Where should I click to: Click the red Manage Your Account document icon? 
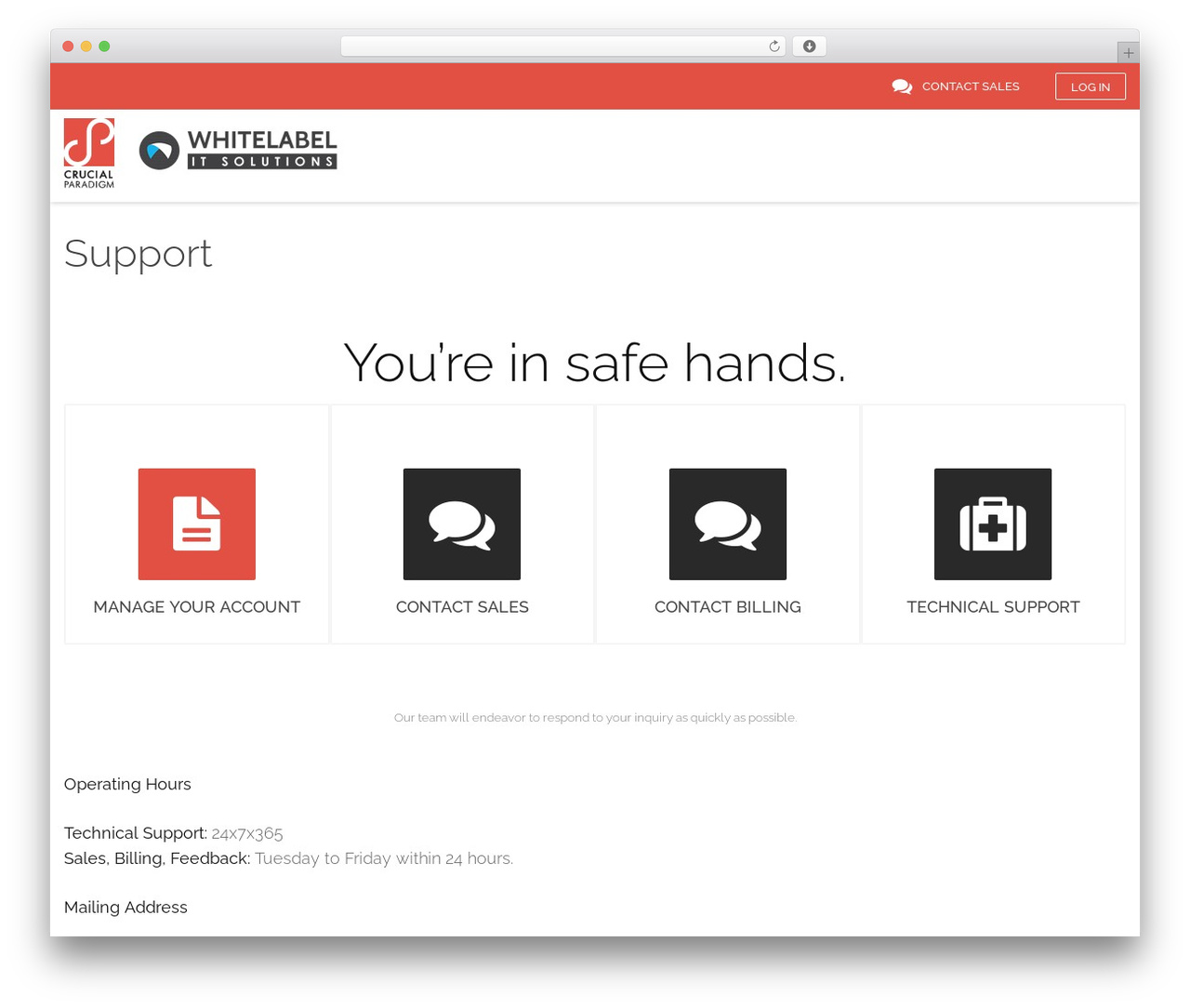[x=196, y=524]
